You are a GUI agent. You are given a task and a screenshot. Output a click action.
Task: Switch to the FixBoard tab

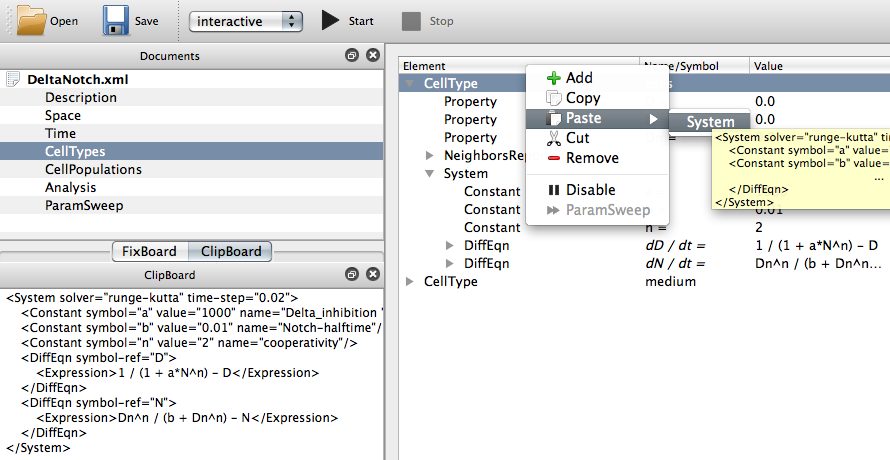coord(149,251)
